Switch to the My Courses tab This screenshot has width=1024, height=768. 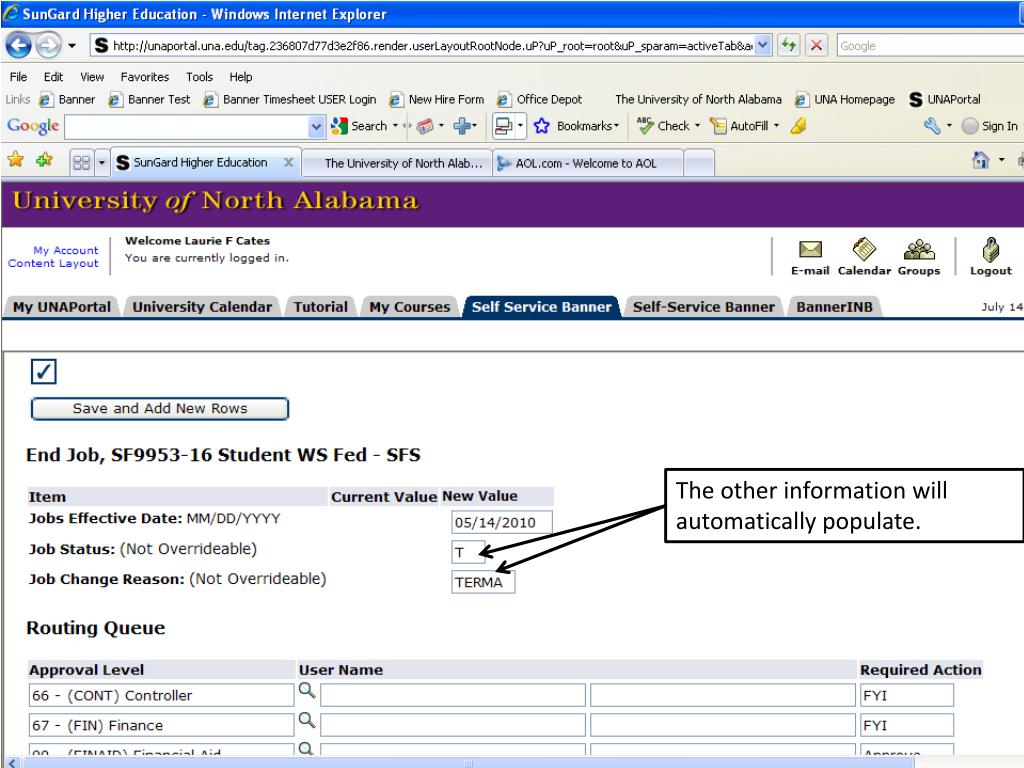point(409,306)
